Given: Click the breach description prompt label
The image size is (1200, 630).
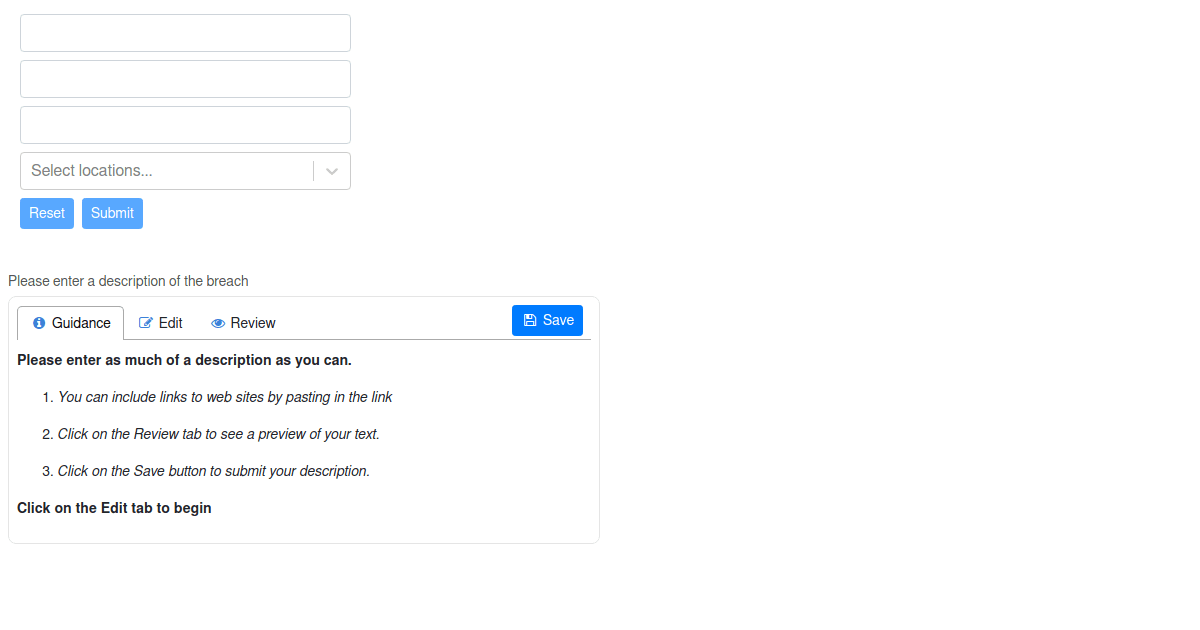Looking at the screenshot, I should coord(128,281).
